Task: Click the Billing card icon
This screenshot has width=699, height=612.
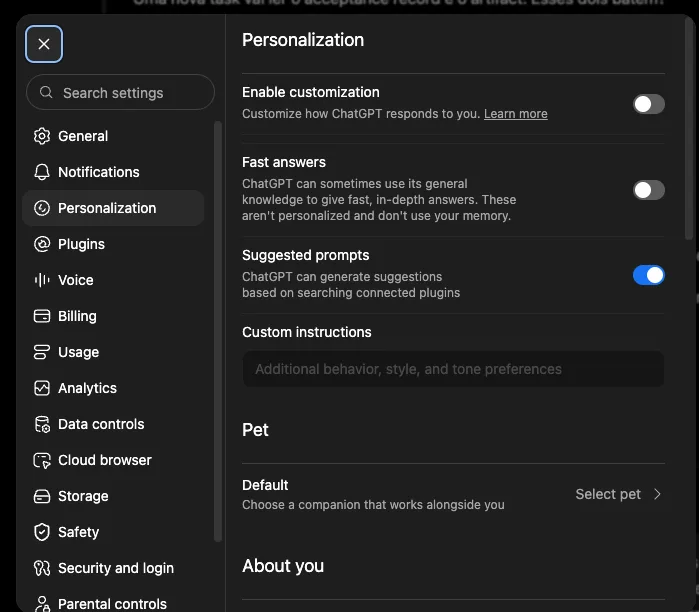Action: coord(42,316)
